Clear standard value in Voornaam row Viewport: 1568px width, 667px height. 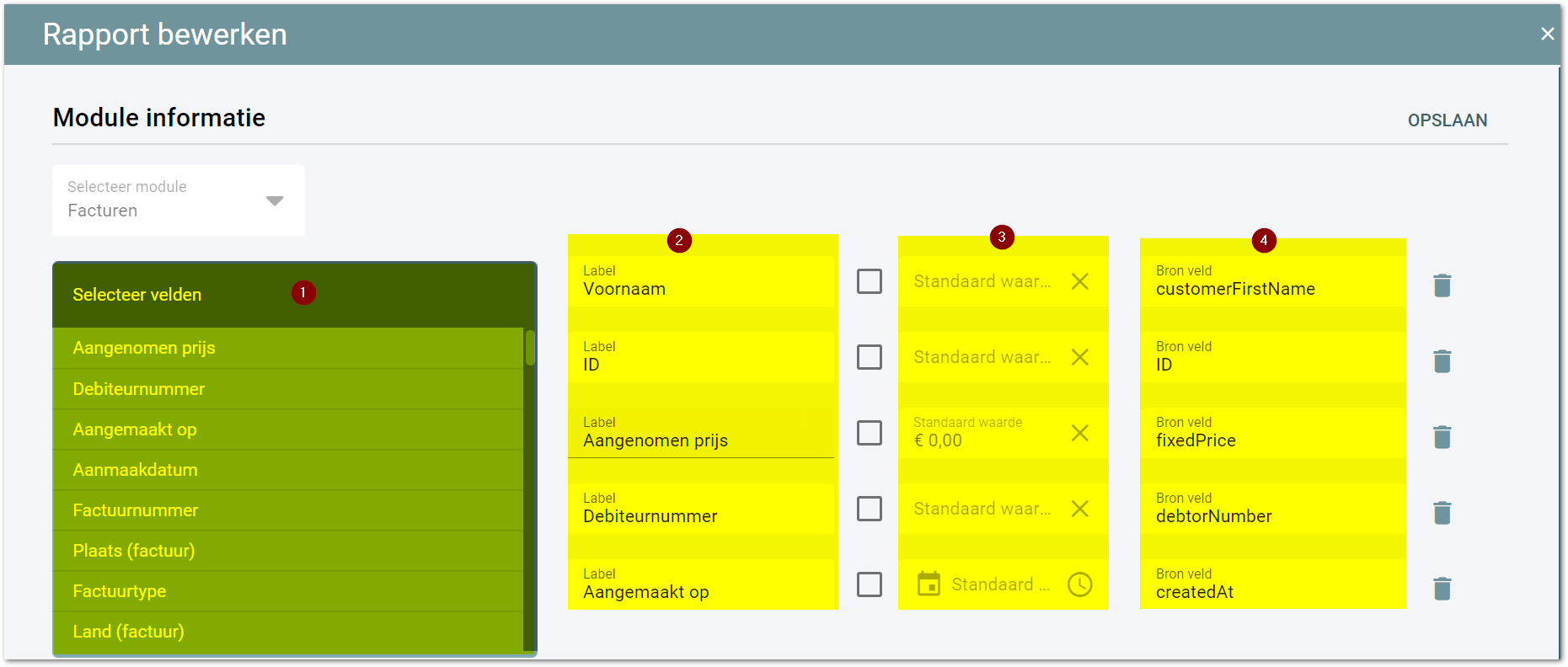tap(1079, 281)
